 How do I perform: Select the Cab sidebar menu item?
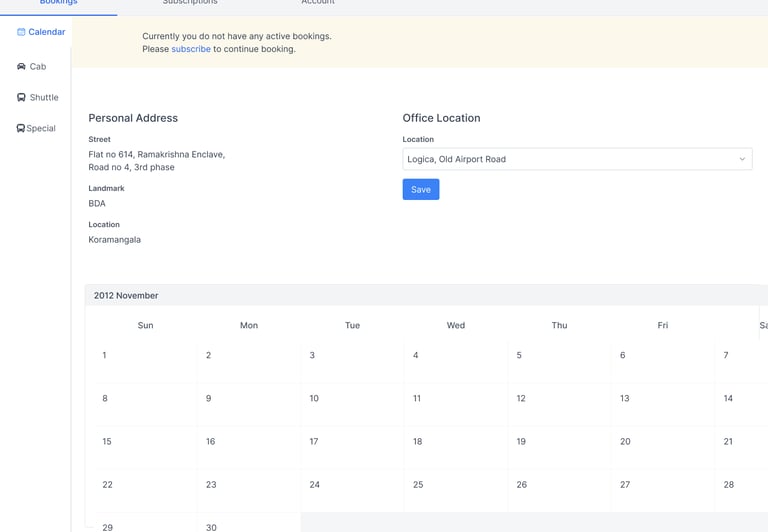[x=37, y=67]
